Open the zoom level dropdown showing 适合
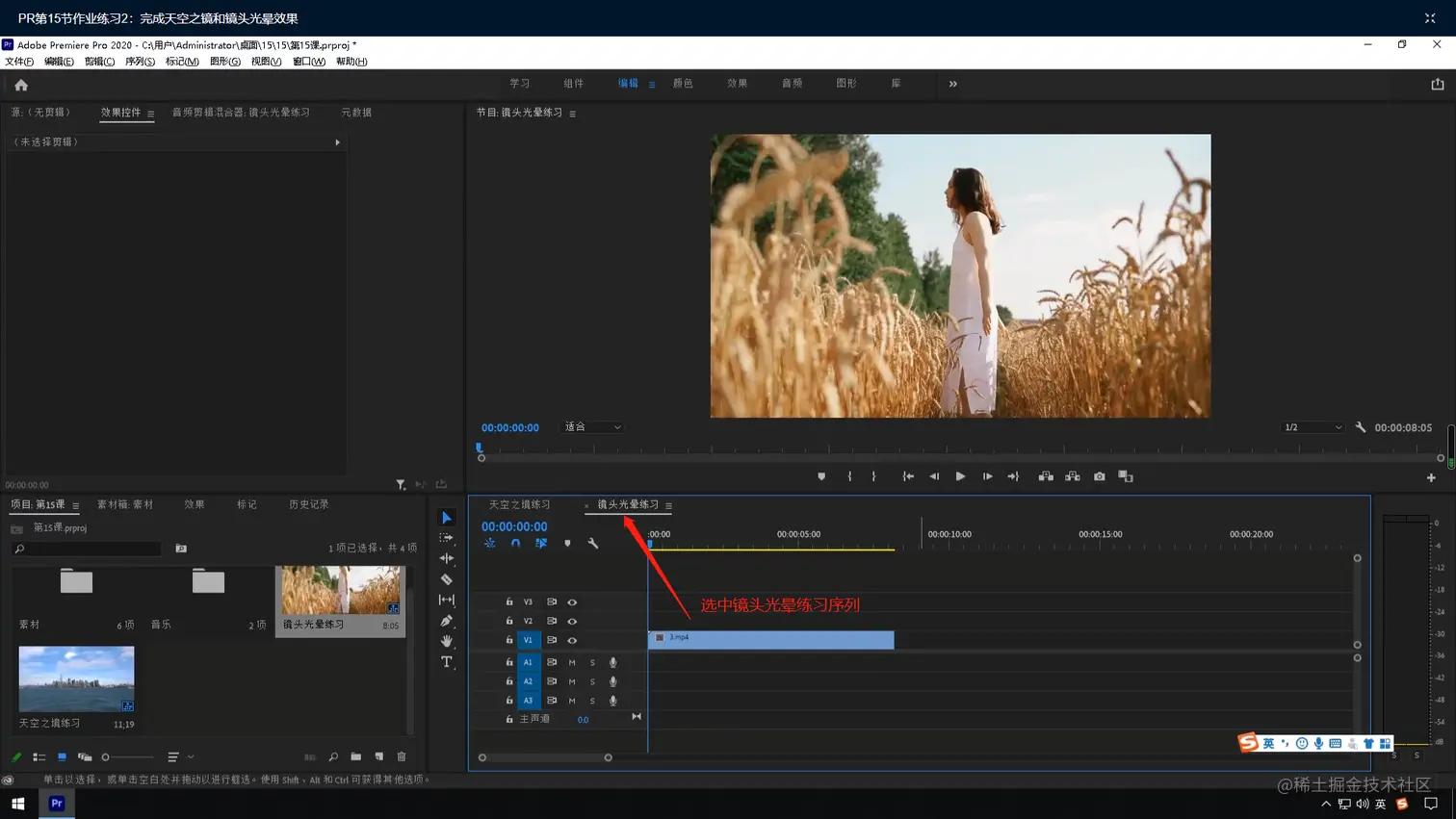The width and height of the screenshot is (1456, 819). click(x=592, y=427)
